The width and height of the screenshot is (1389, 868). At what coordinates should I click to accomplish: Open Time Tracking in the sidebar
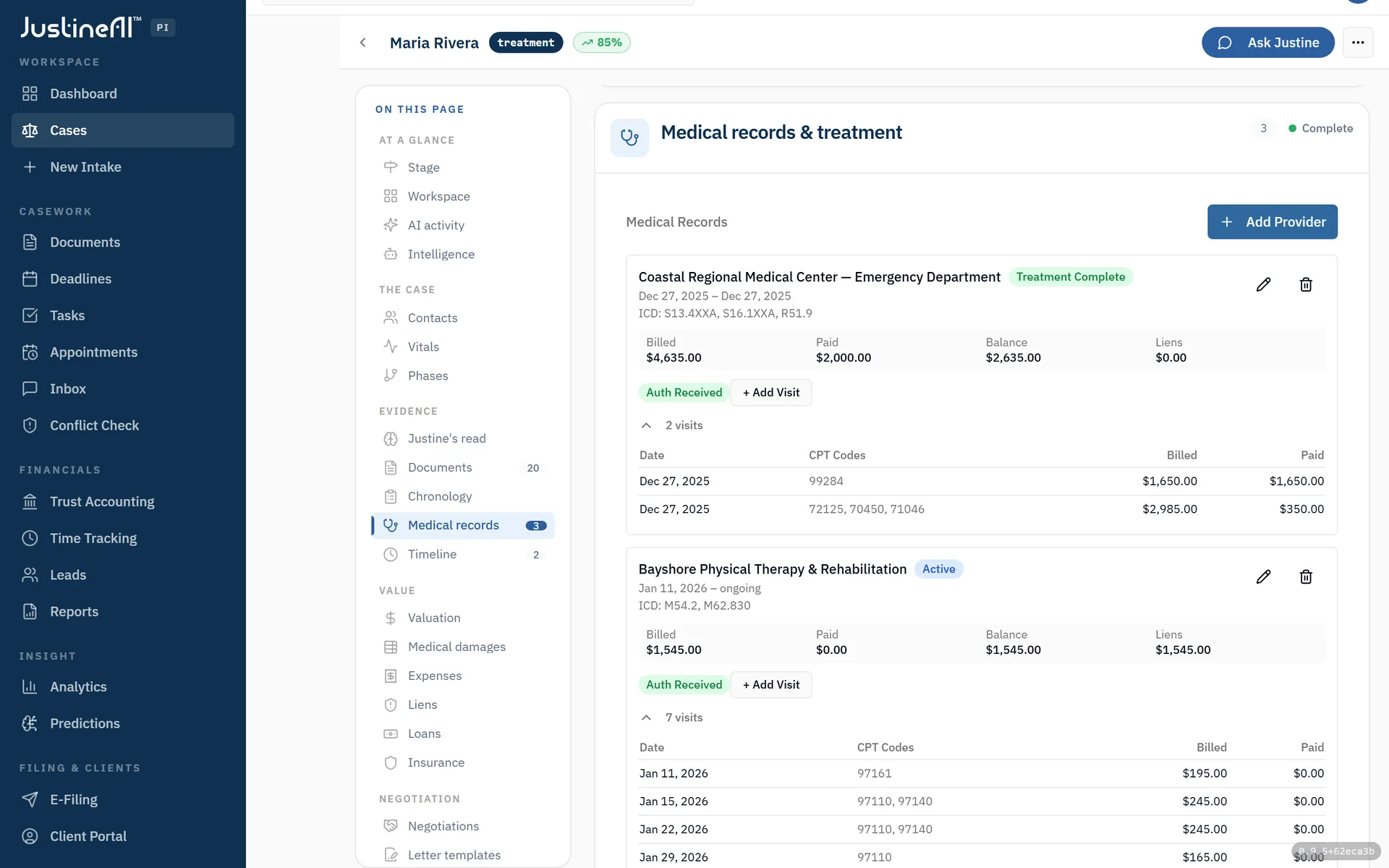point(123,538)
